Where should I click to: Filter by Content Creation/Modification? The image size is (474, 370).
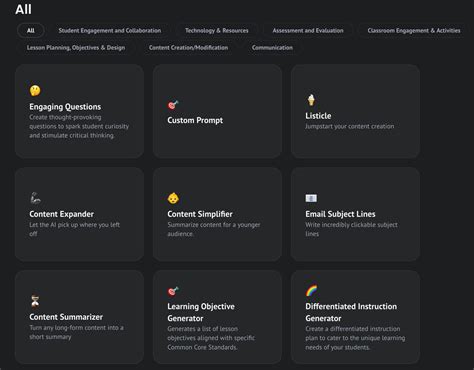(189, 48)
